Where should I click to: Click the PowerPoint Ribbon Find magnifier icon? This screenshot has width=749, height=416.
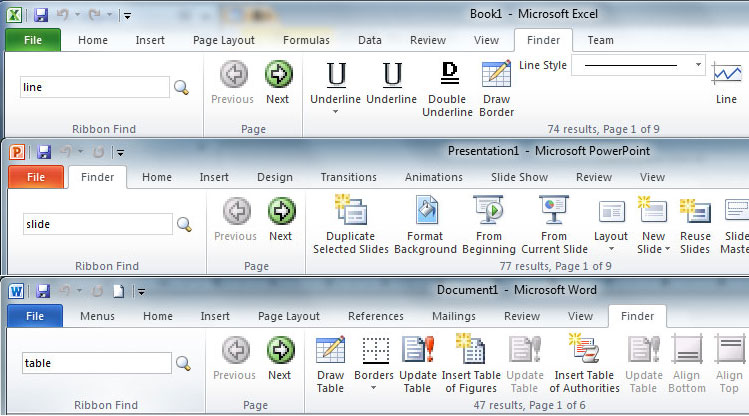point(184,224)
